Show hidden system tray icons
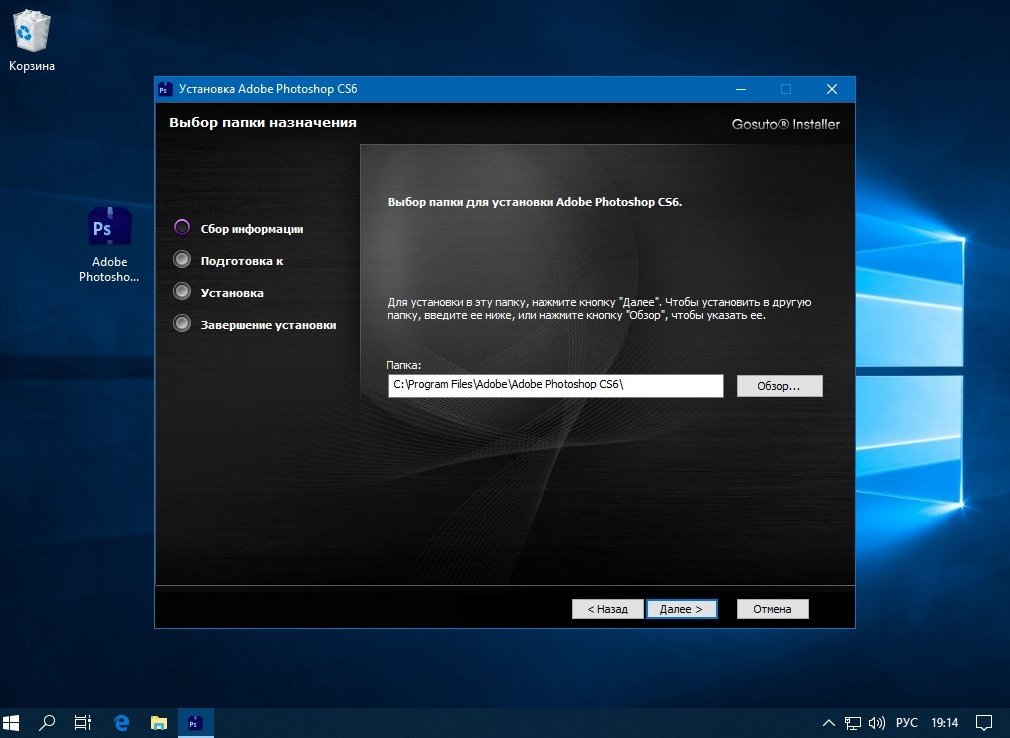 tap(829, 723)
